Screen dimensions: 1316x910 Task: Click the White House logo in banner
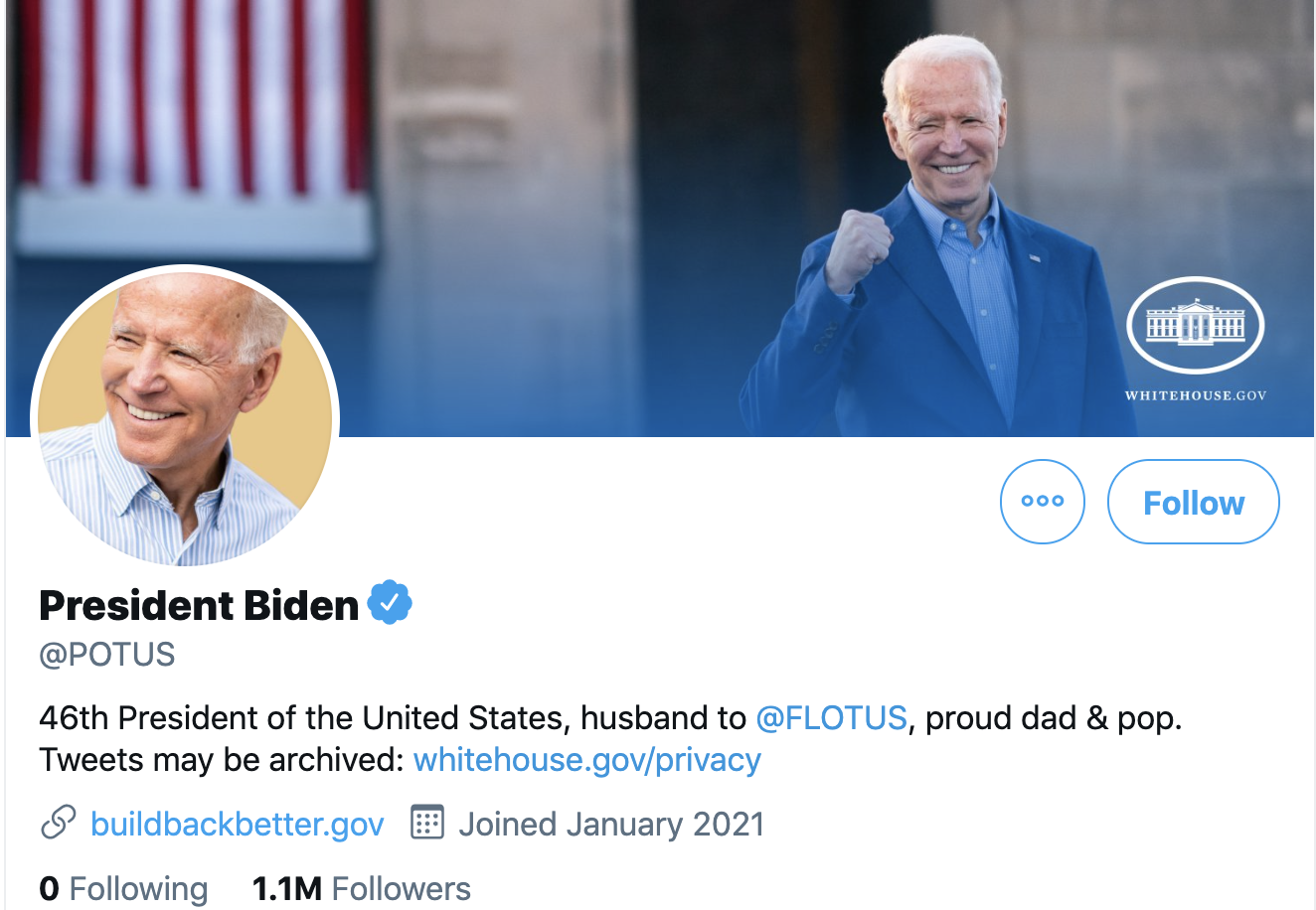click(x=1195, y=325)
